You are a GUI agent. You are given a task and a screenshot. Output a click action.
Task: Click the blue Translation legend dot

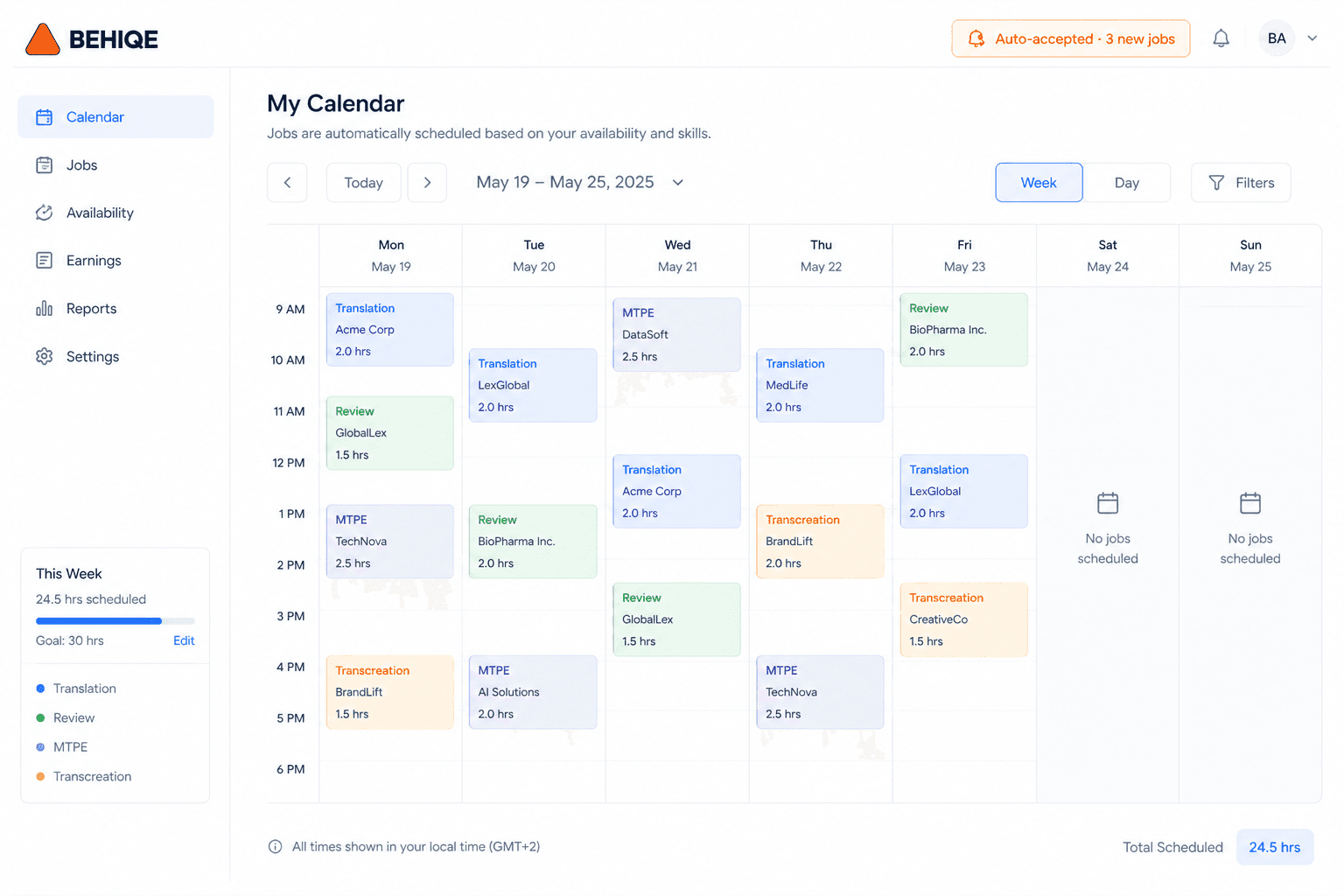(40, 689)
